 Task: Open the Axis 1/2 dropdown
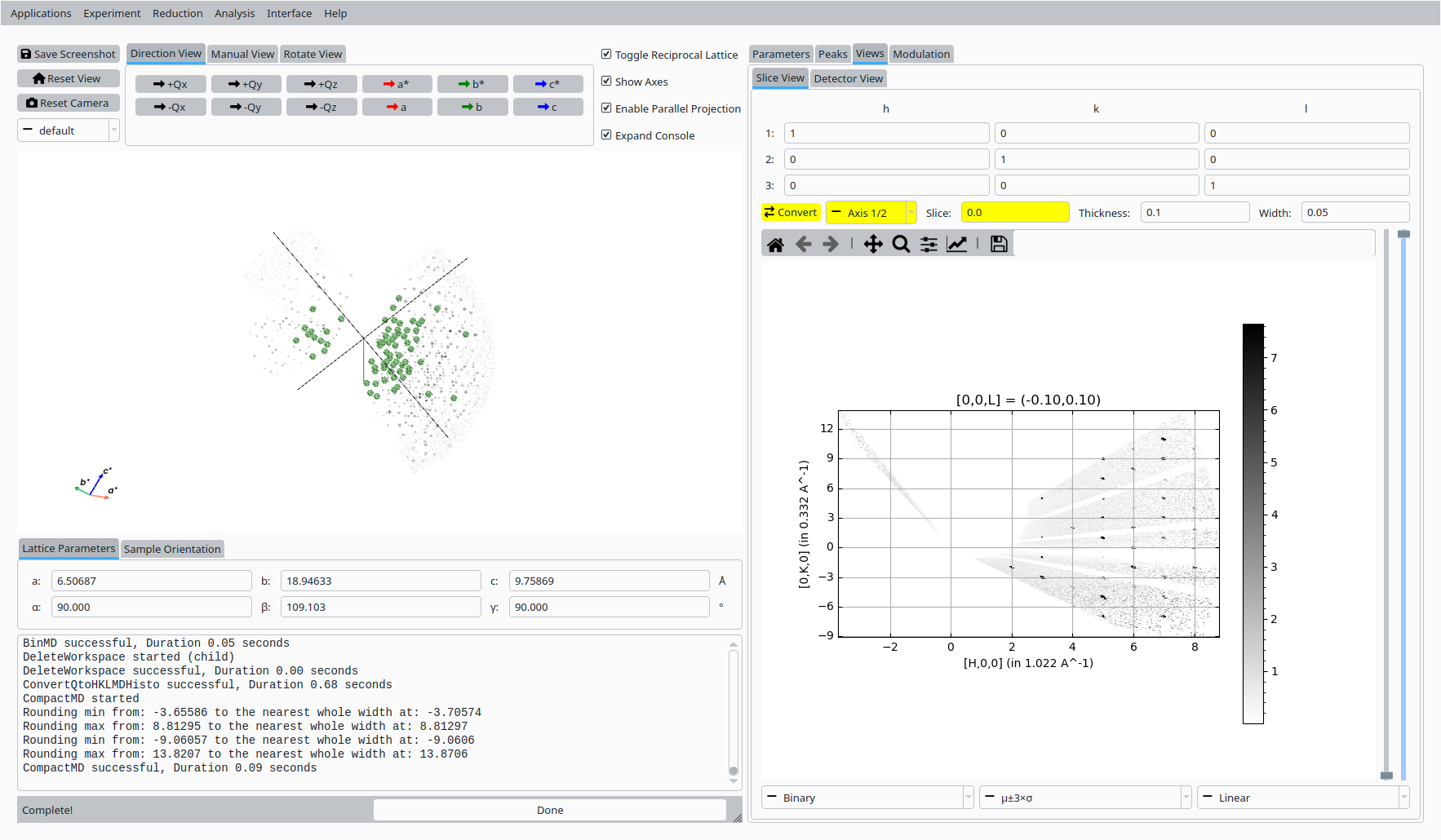(871, 213)
